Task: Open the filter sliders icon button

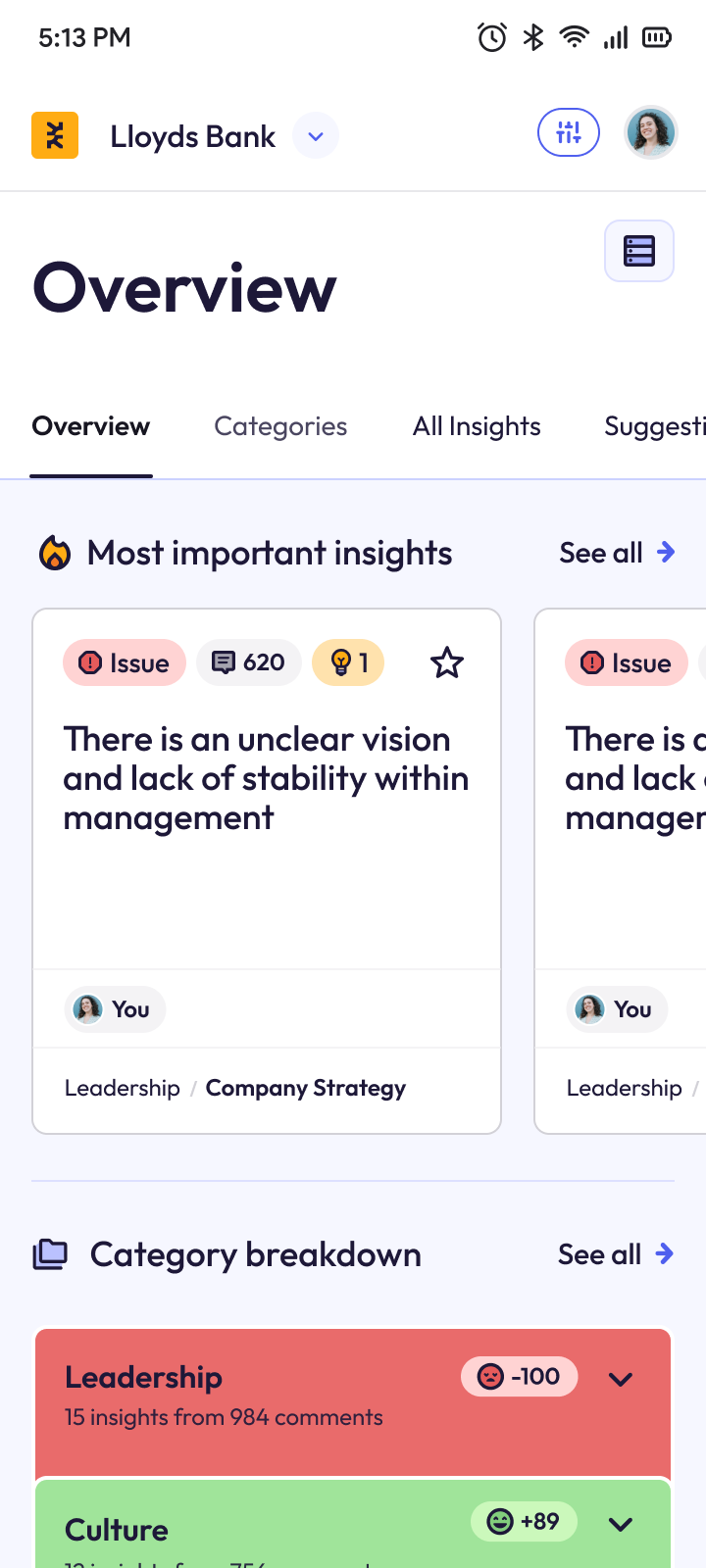Action: tap(569, 132)
